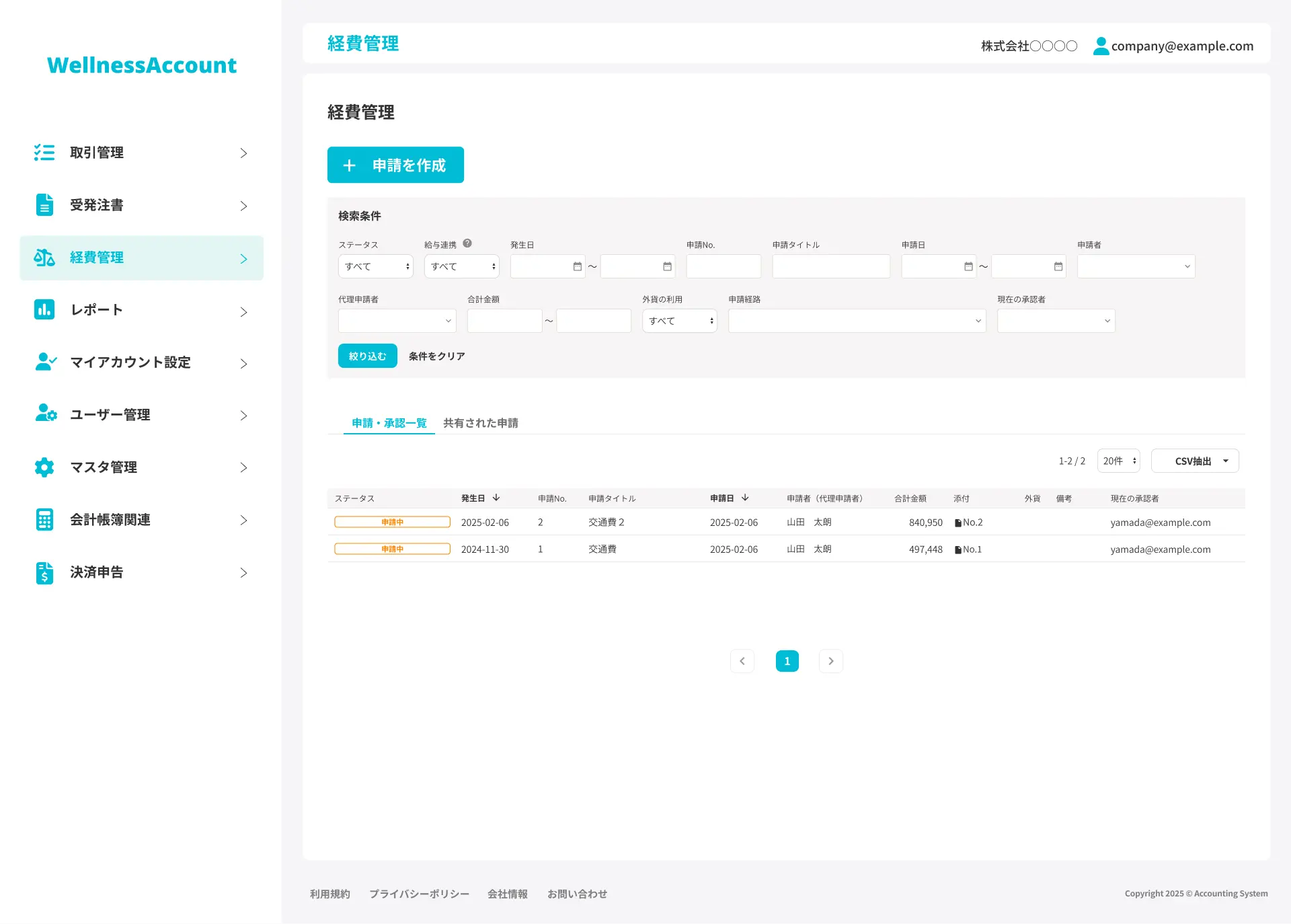The image size is (1291, 924).
Task: Click the ユーザー管理 user gear icon
Action: [x=46, y=413]
